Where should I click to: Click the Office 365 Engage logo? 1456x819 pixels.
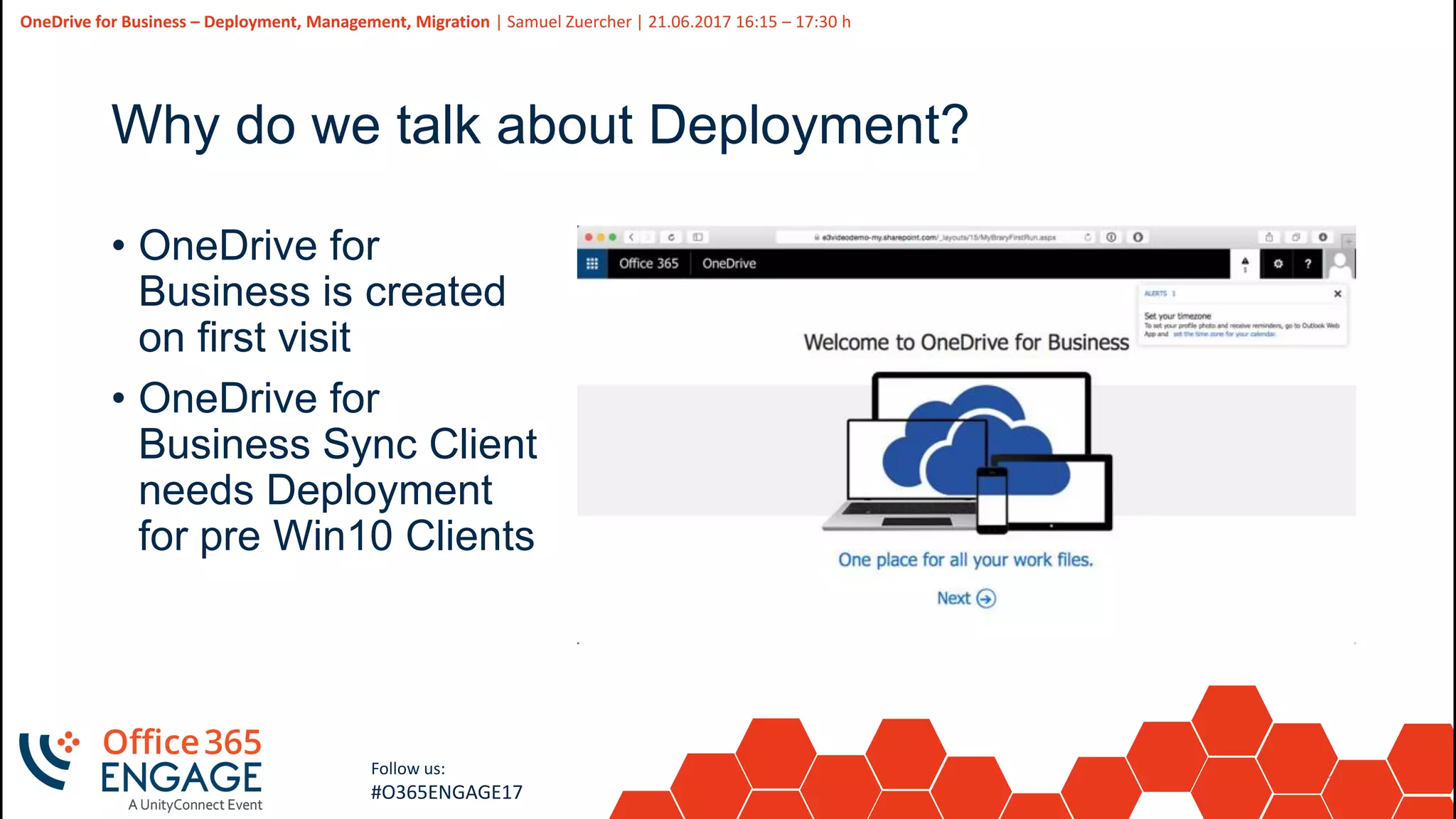coord(141,769)
